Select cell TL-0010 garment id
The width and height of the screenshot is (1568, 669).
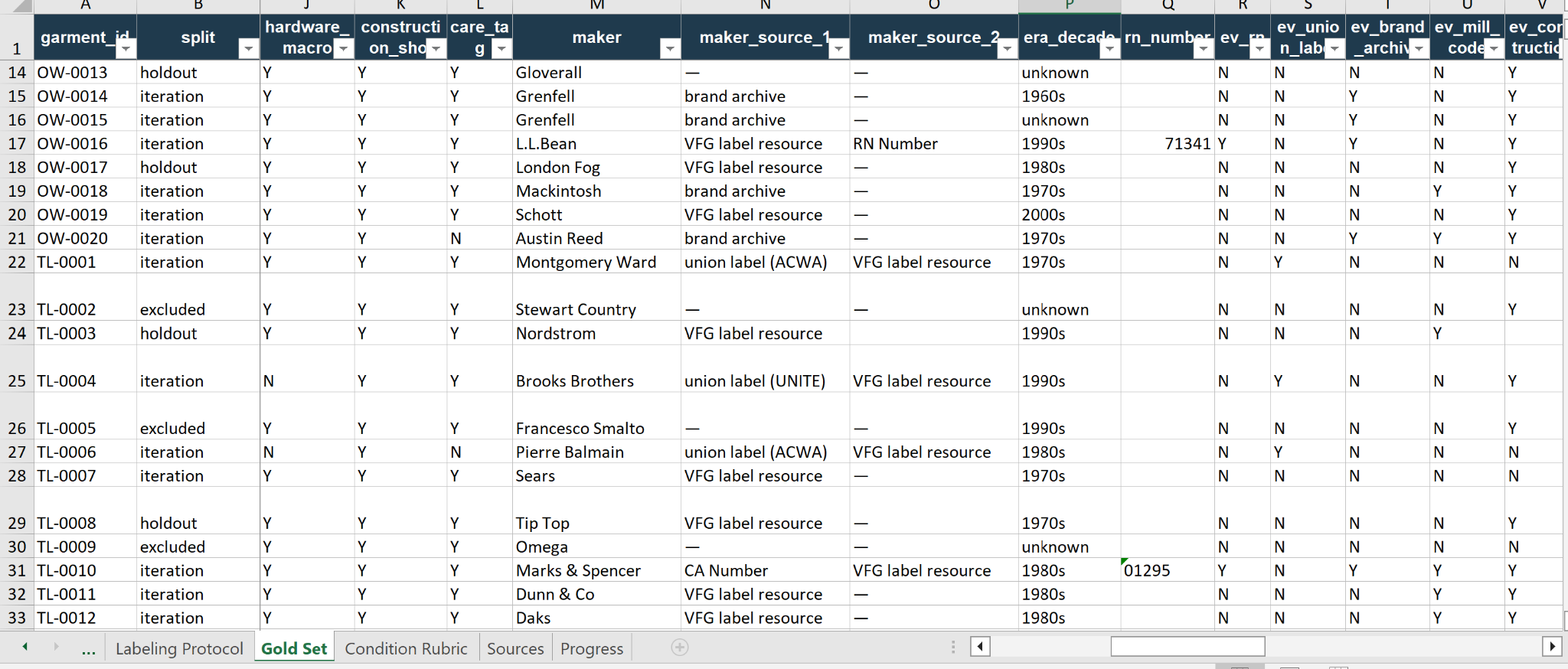pos(85,570)
